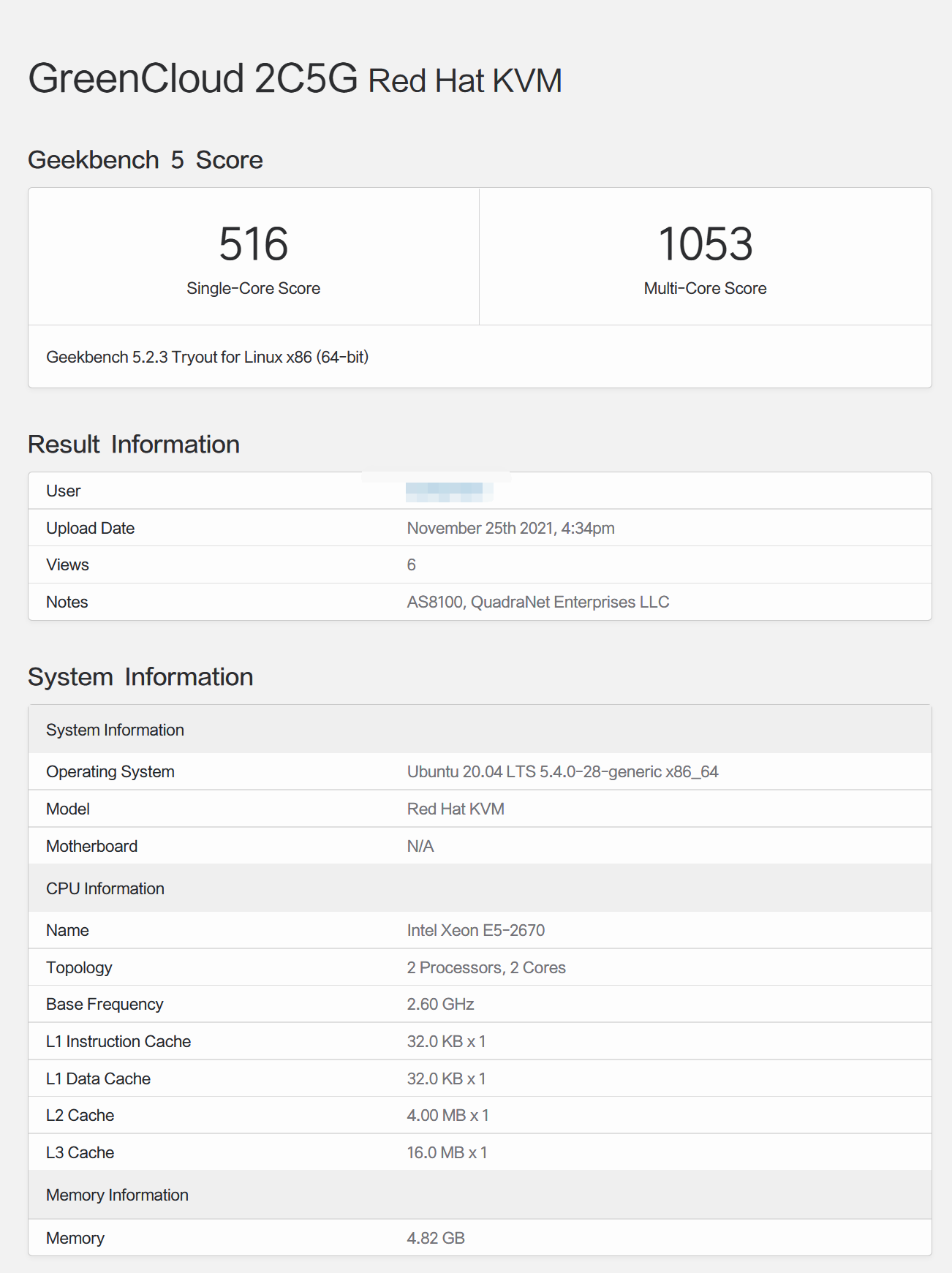The width and height of the screenshot is (952, 1273).
Task: Click the '2.60 GHz' value
Action: click(x=440, y=1005)
